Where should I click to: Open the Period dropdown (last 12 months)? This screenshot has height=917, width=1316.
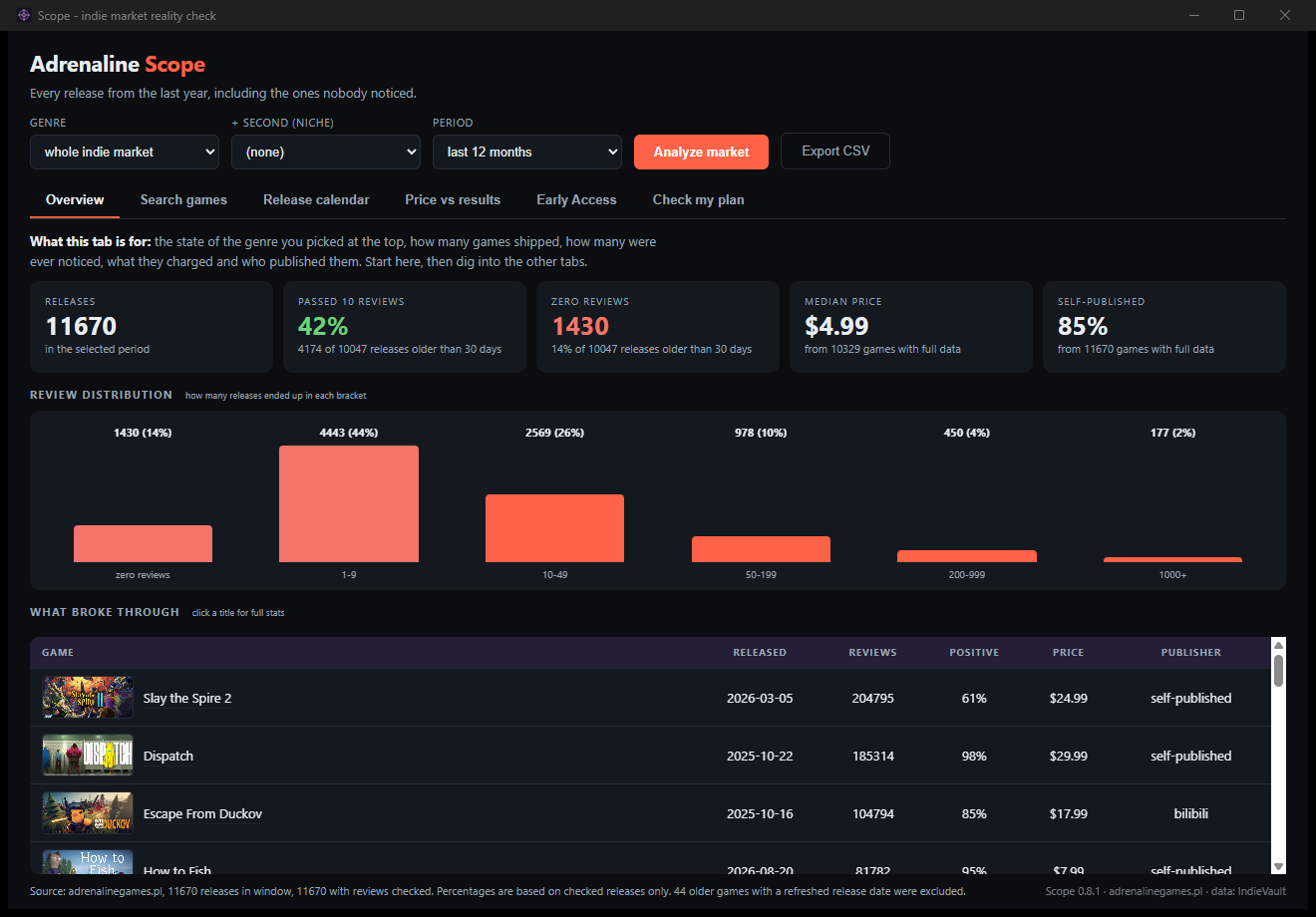[x=527, y=152]
